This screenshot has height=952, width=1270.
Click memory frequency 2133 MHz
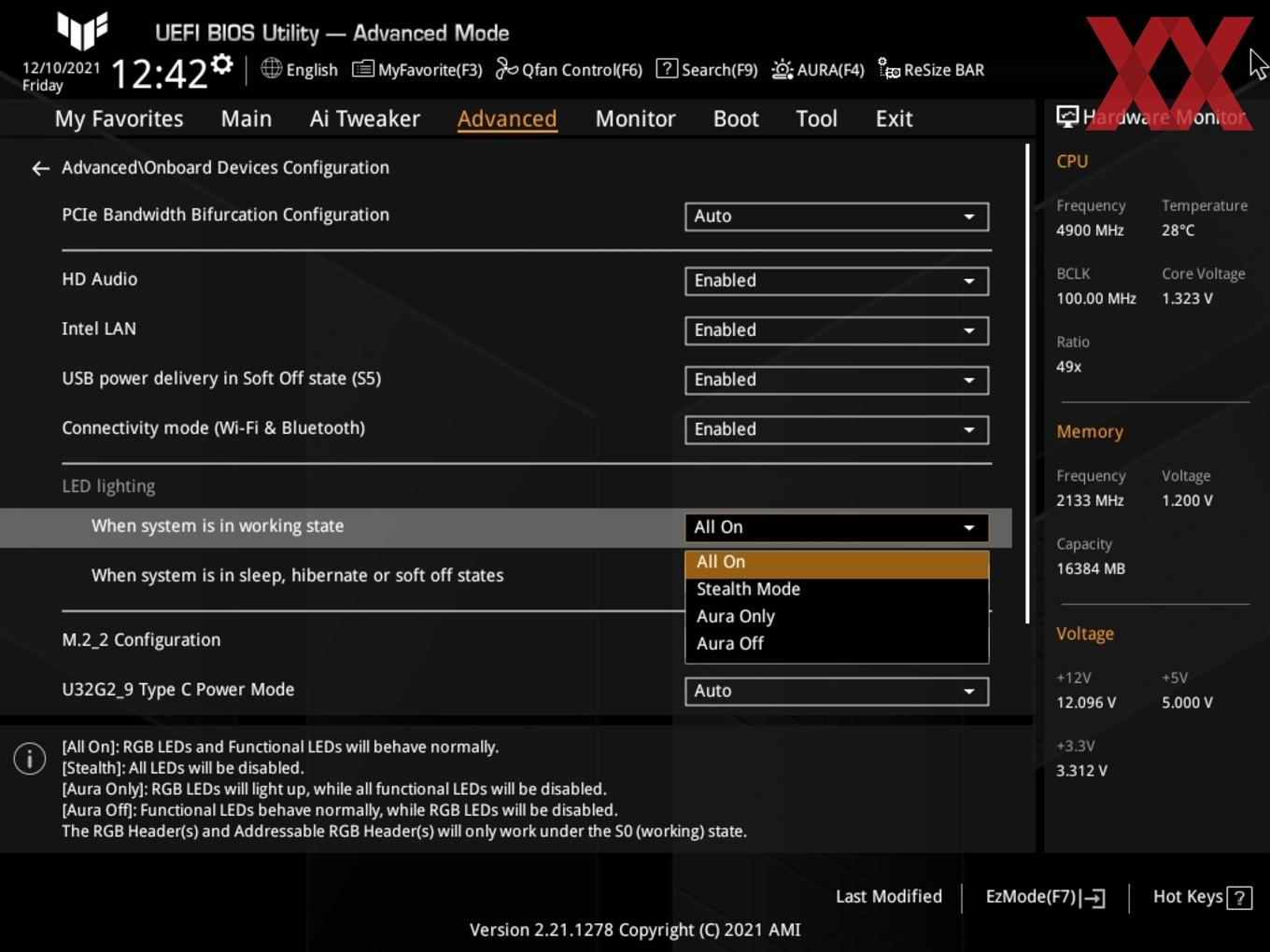click(1090, 500)
